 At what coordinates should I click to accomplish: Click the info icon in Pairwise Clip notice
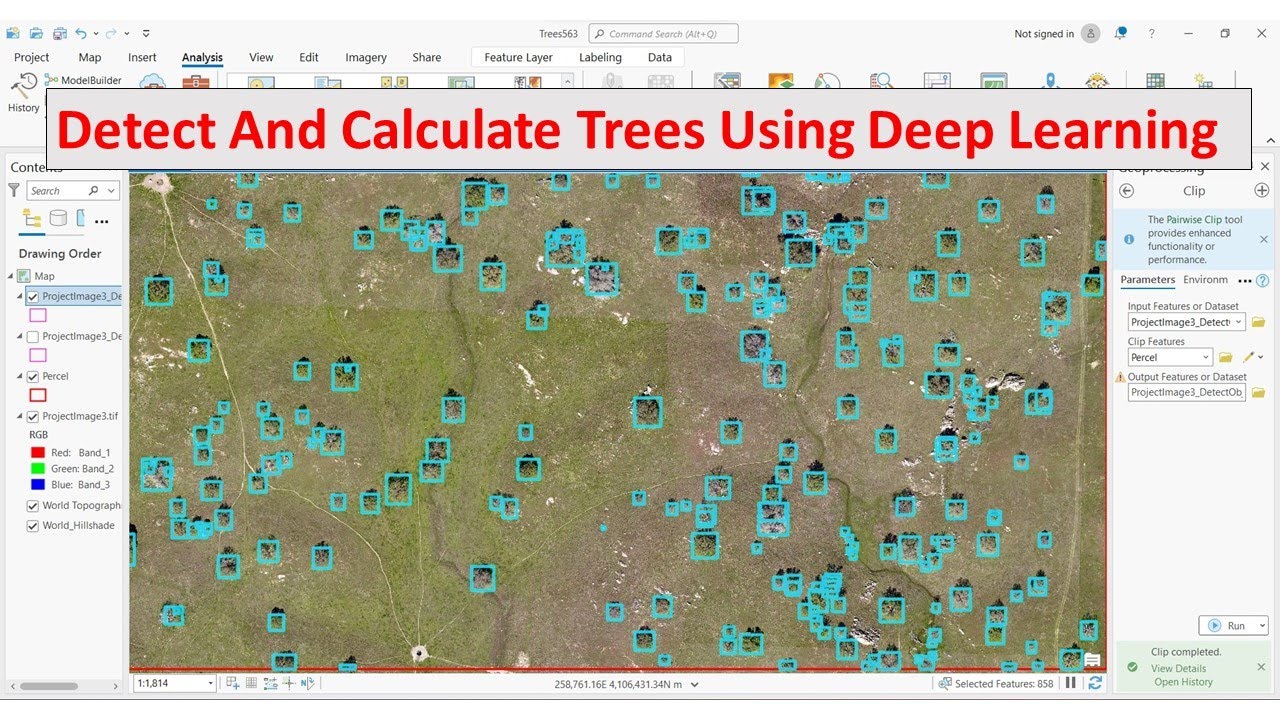(x=1129, y=239)
